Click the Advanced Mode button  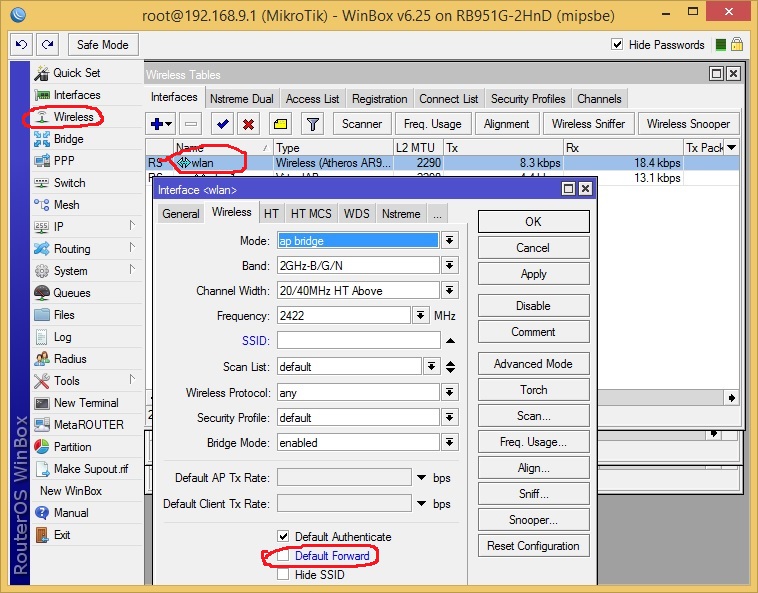coord(533,363)
